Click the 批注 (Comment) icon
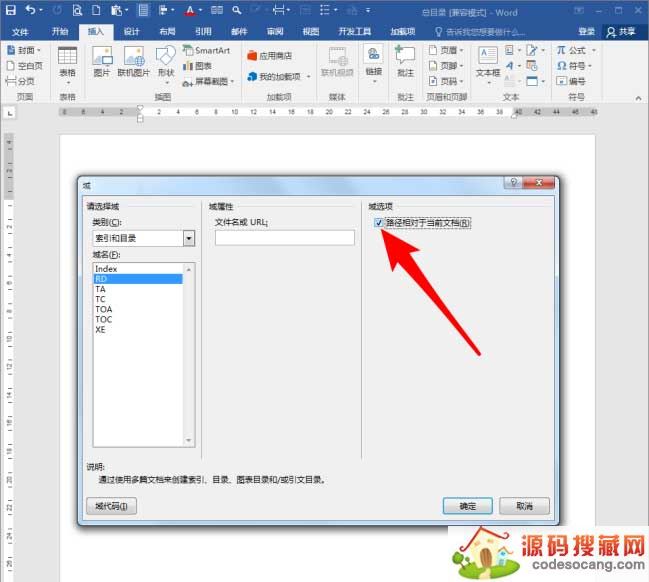 [404, 60]
